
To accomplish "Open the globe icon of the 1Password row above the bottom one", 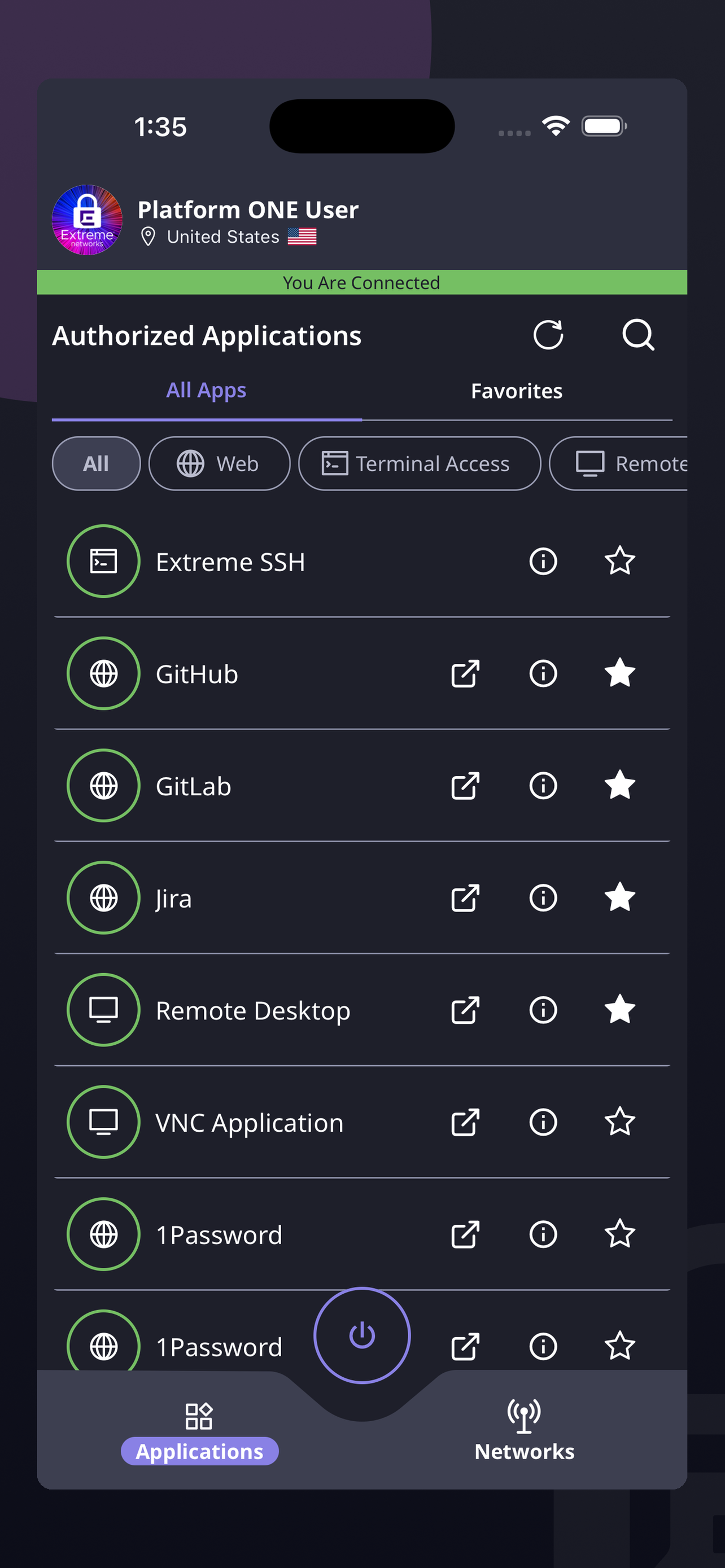I will [x=103, y=1233].
